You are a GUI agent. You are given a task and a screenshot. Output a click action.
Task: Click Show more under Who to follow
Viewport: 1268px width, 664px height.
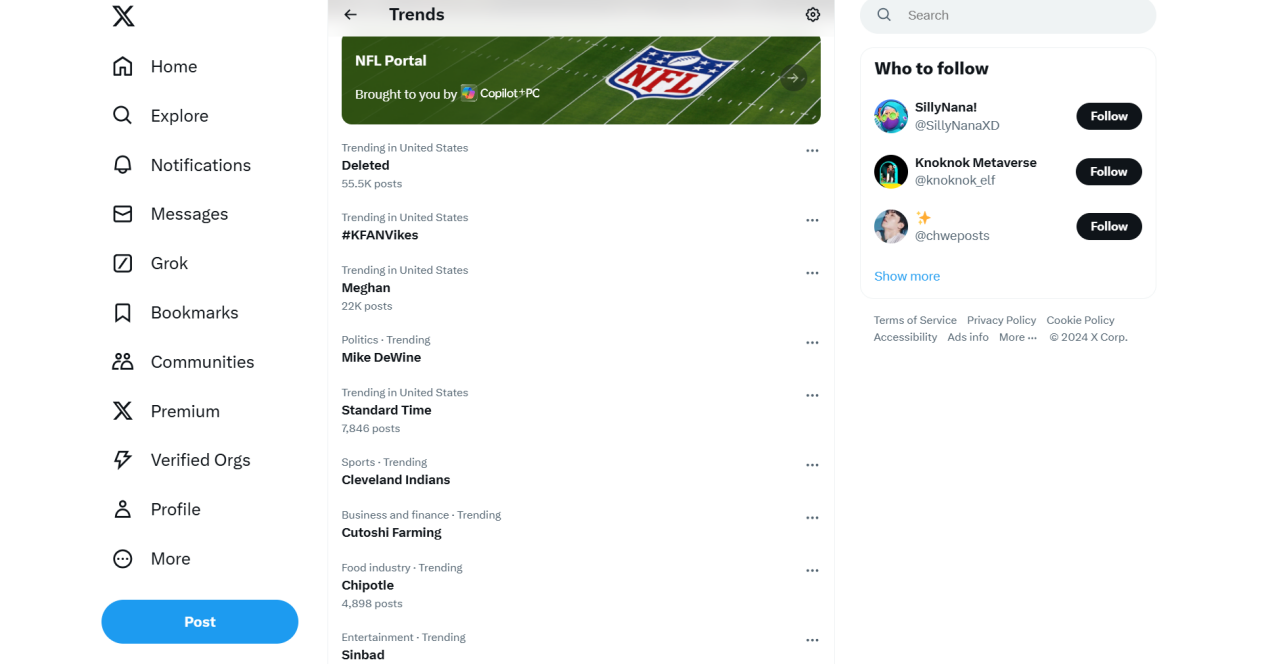pyautogui.click(x=907, y=277)
